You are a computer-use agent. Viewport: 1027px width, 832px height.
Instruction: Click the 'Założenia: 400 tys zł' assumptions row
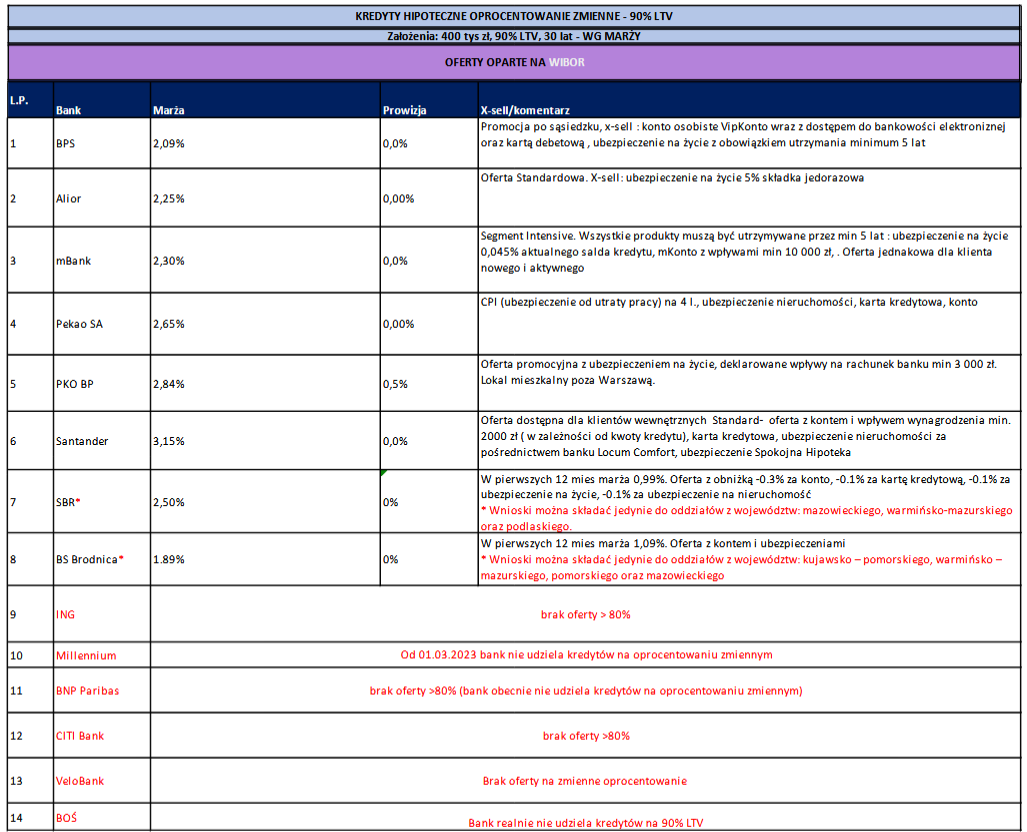(x=515, y=36)
